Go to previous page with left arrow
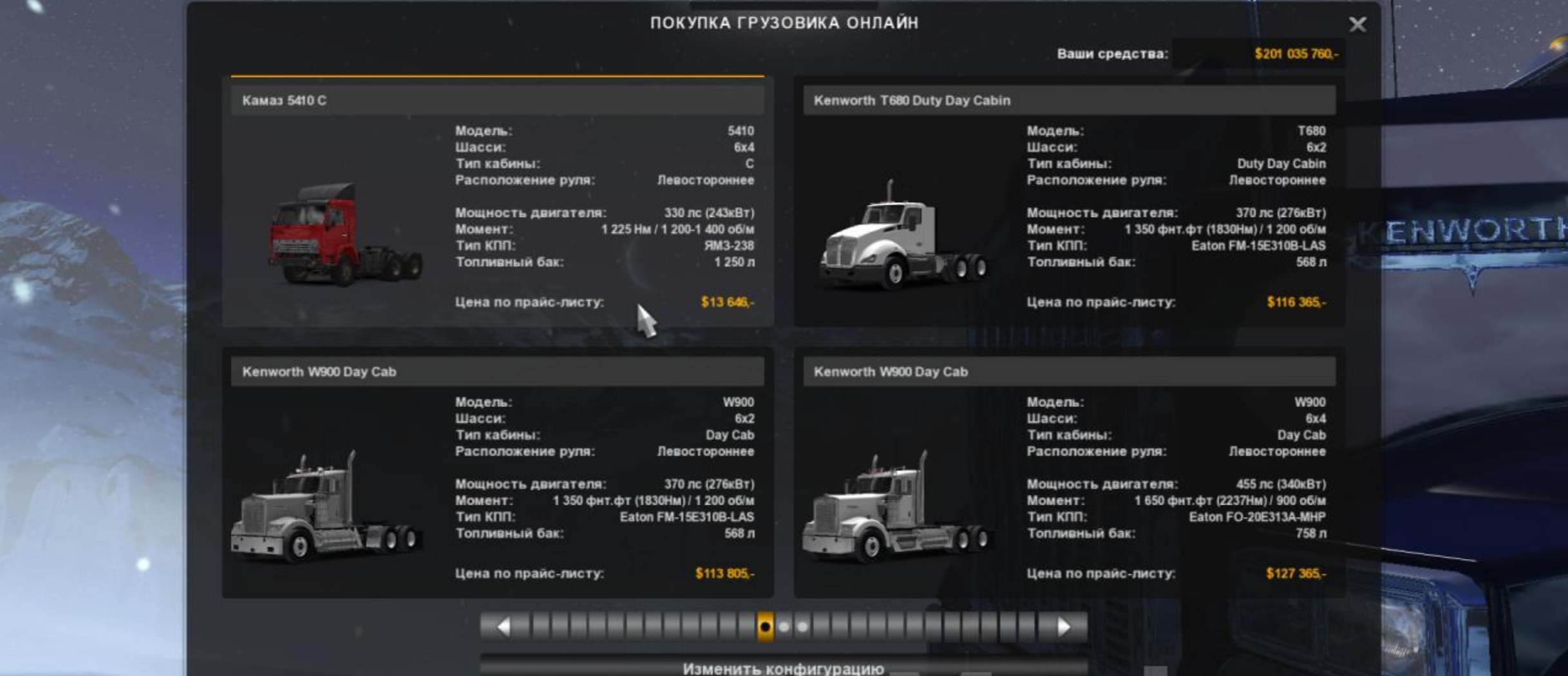Viewport: 1568px width, 676px height. (x=504, y=626)
